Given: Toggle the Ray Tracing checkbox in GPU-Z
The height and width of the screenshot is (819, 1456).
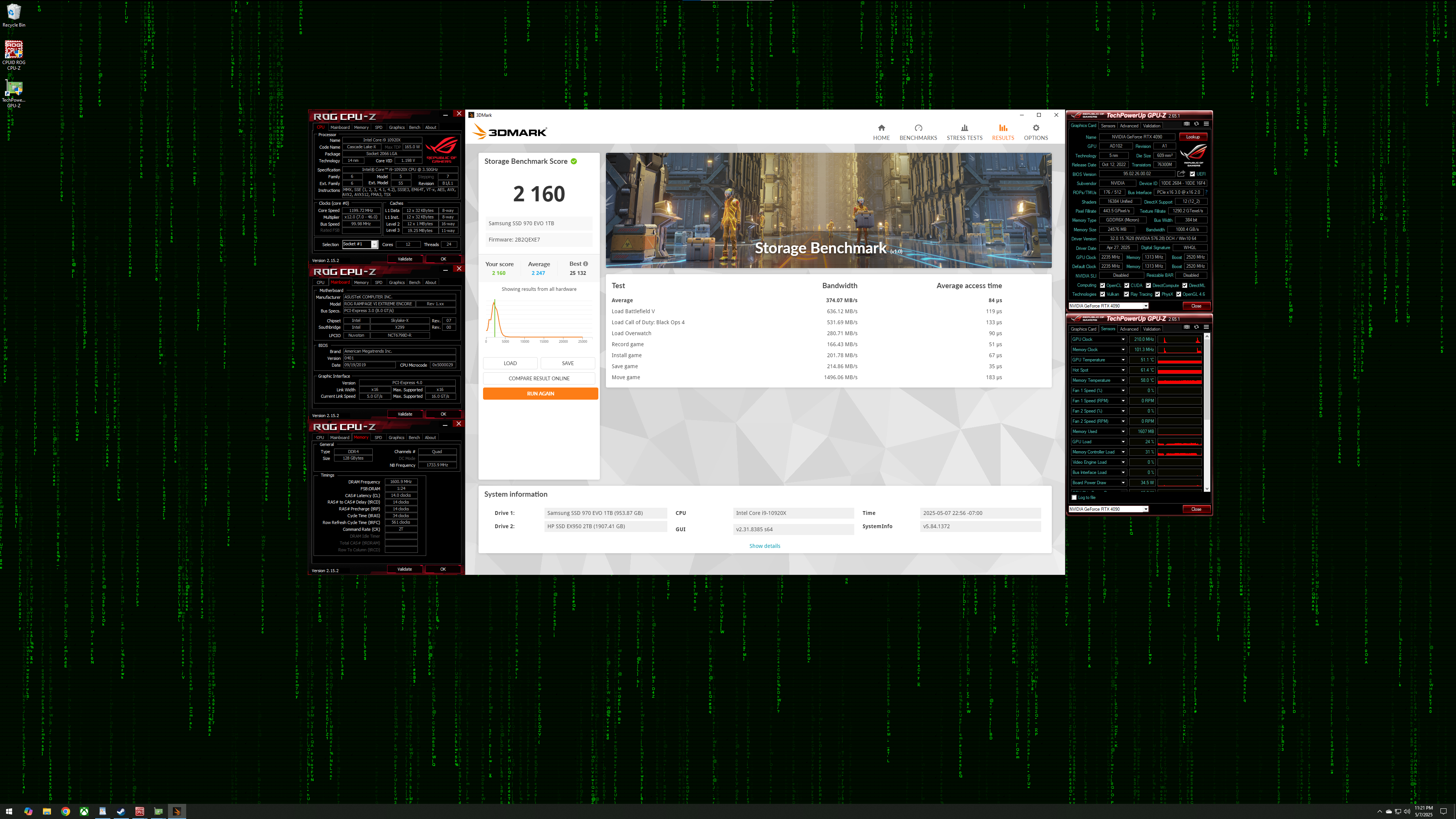Looking at the screenshot, I should point(1127,294).
